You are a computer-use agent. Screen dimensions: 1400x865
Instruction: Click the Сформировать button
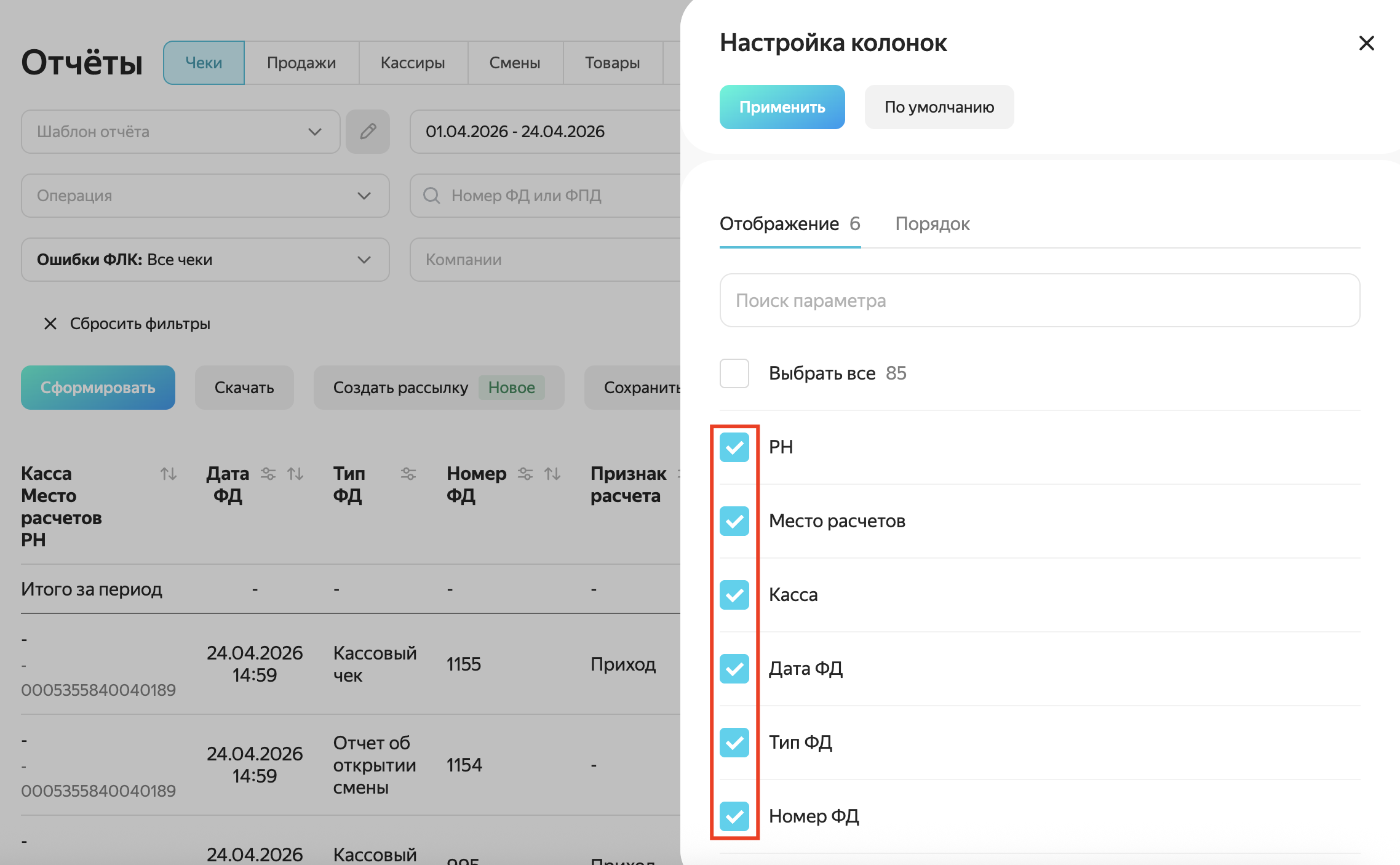click(98, 388)
